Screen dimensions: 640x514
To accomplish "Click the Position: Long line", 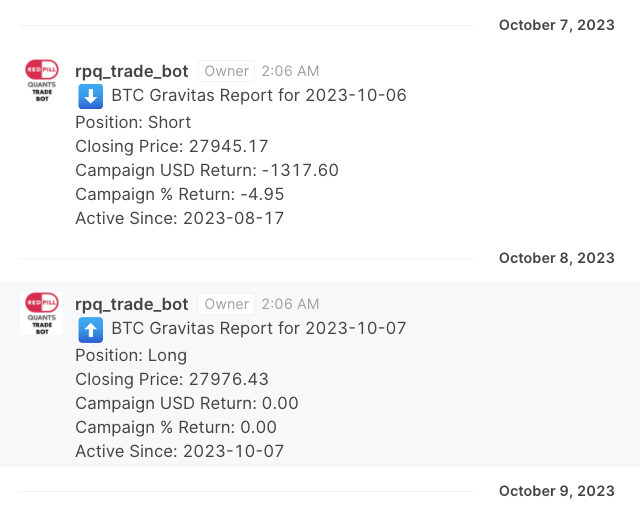I will click(x=131, y=355).
